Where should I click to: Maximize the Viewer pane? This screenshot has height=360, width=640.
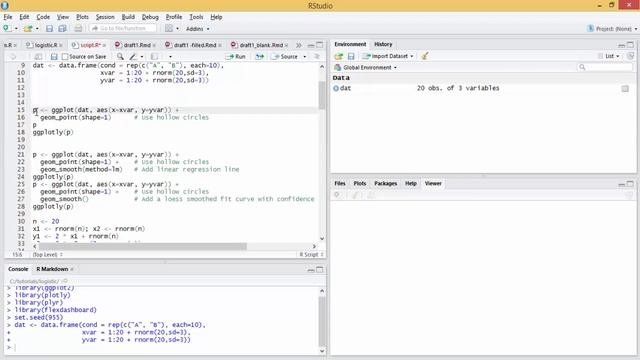point(630,184)
